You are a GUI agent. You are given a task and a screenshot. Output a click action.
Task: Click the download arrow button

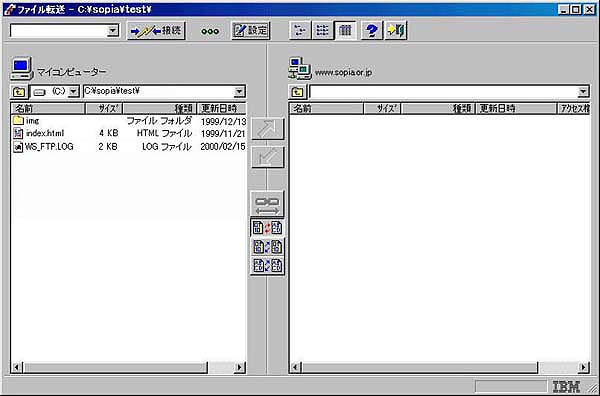tap(267, 157)
